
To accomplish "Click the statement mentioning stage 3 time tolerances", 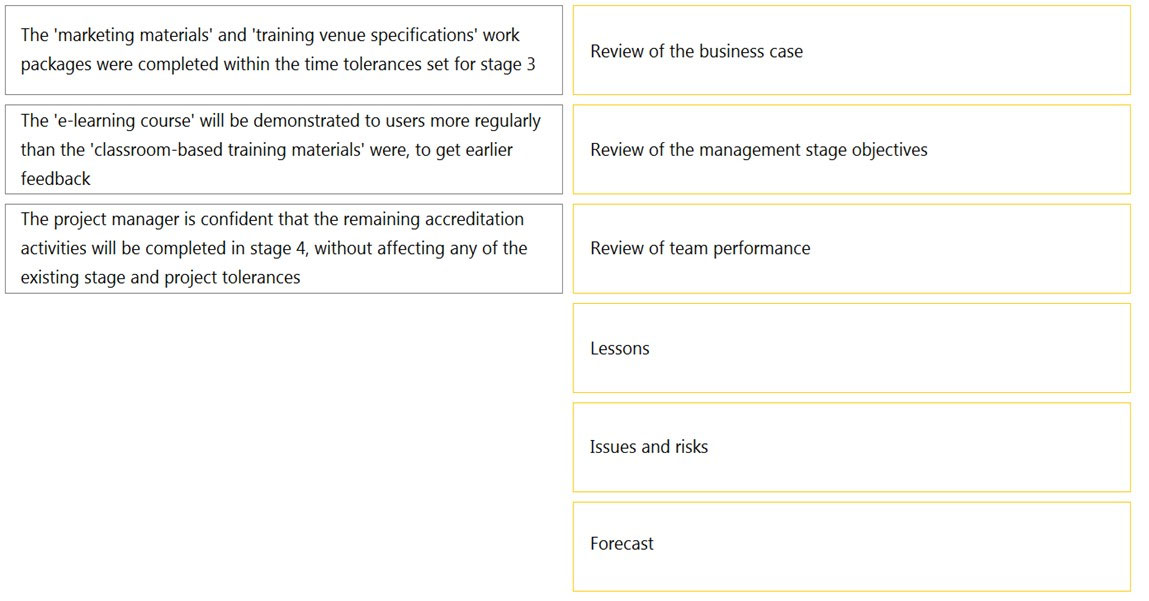I will pyautogui.click(x=284, y=50).
